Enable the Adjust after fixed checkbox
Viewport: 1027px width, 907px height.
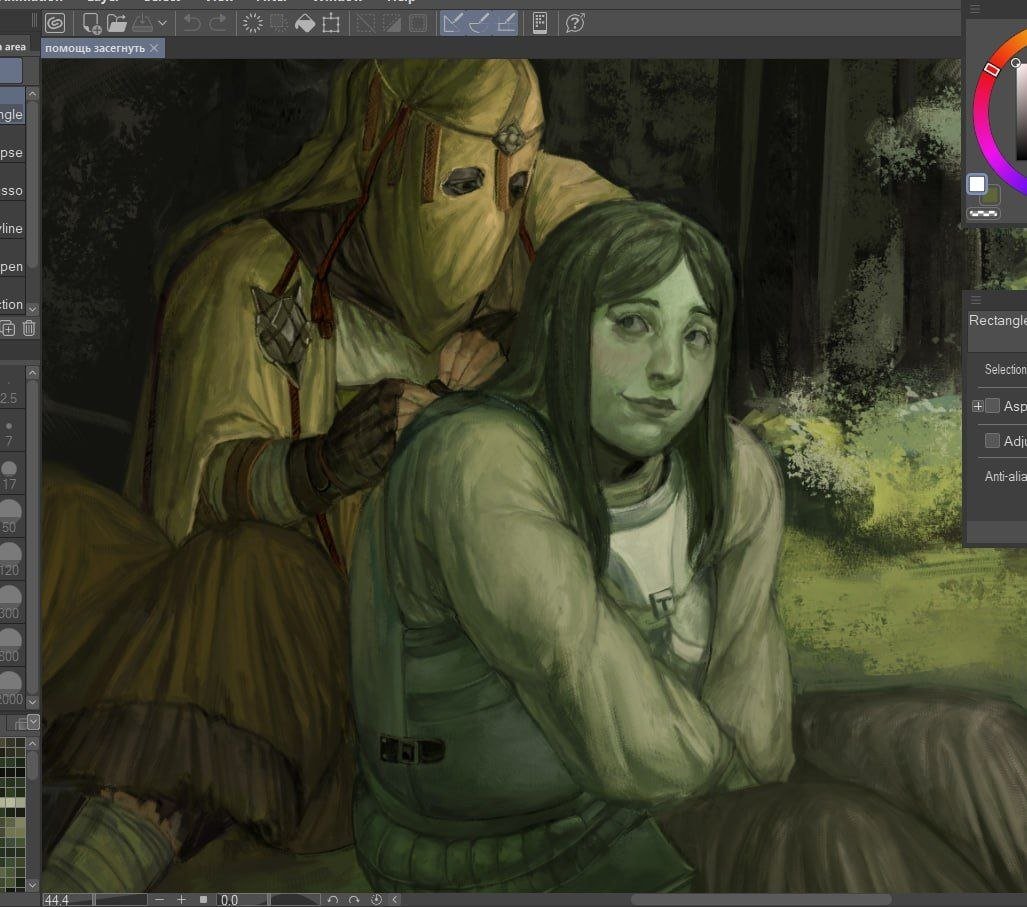[992, 441]
